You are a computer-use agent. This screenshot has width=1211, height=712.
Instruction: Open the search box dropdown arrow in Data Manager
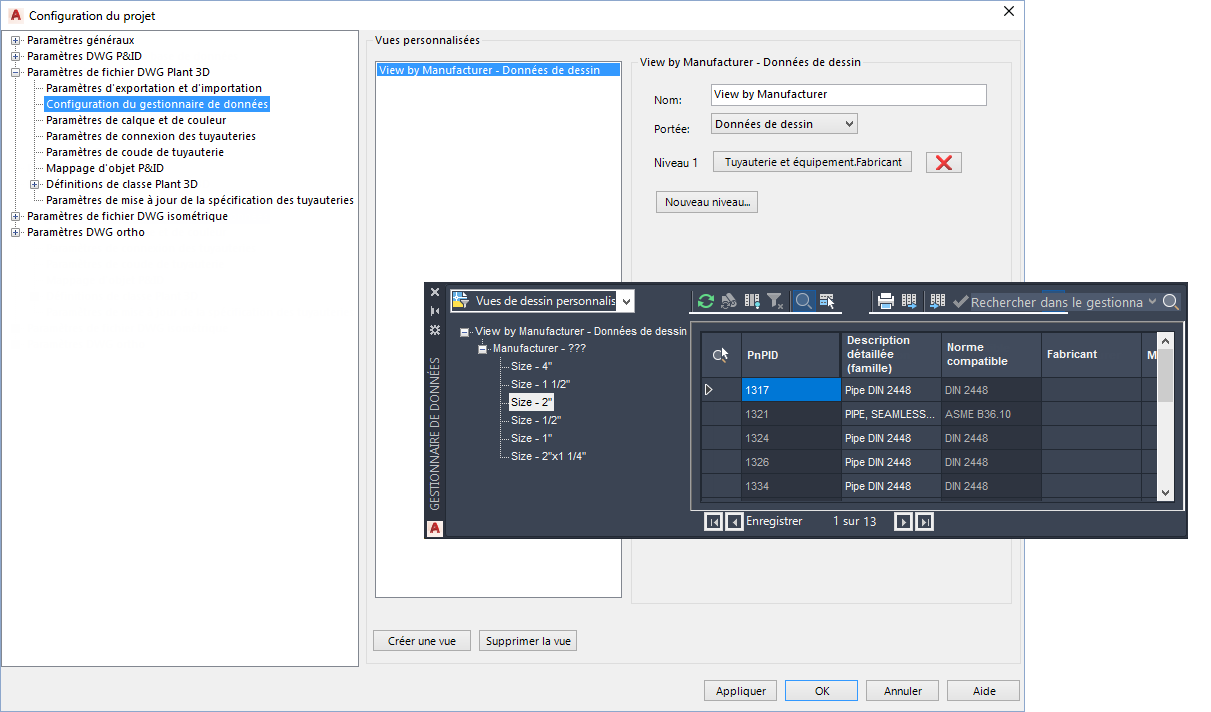coord(1152,301)
